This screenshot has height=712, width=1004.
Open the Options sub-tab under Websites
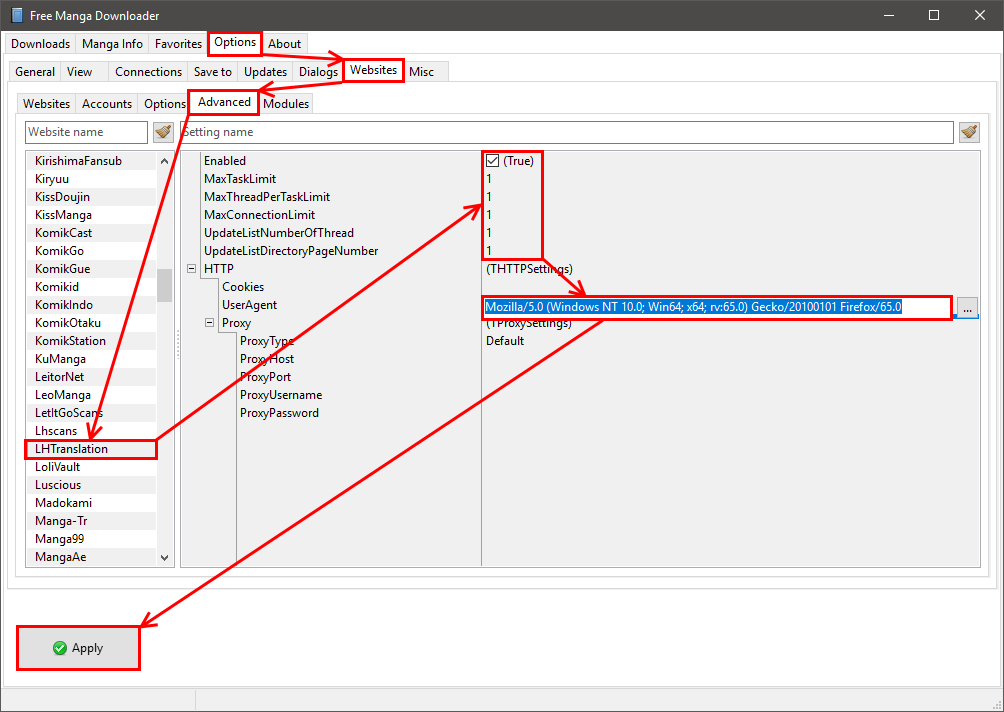[x=165, y=104]
